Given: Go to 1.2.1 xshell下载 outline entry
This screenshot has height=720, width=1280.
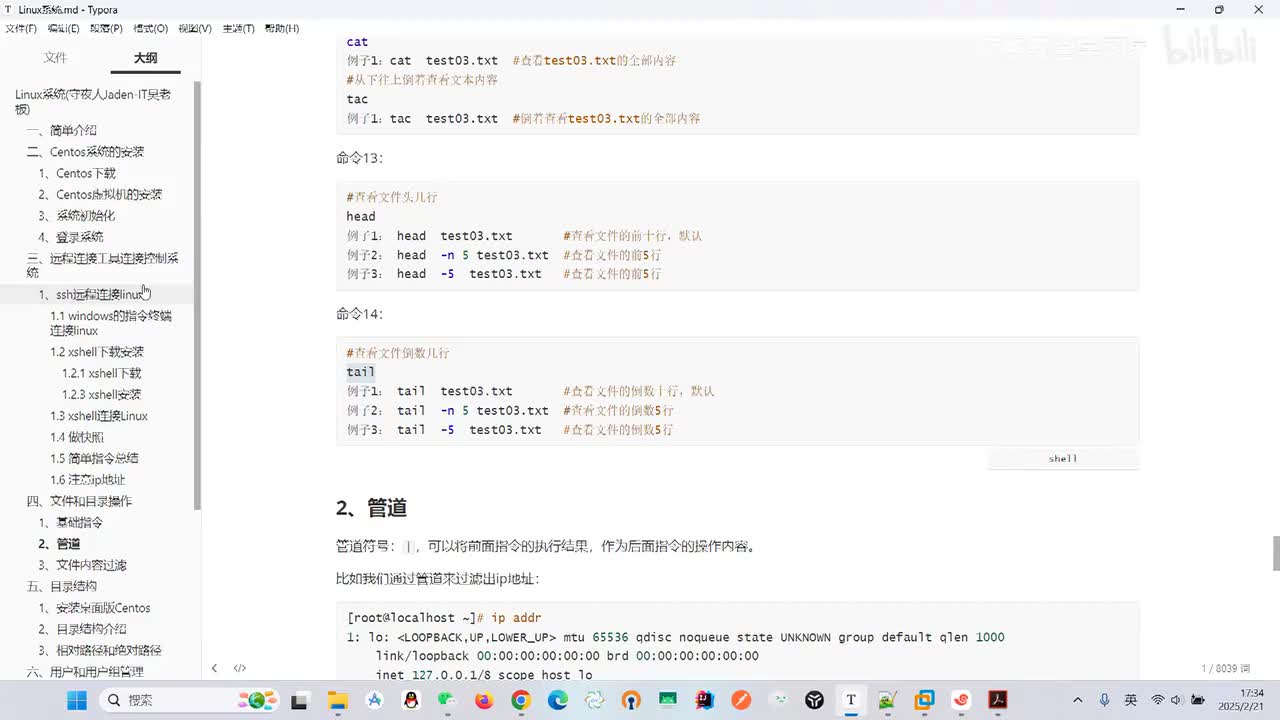Looking at the screenshot, I should [102, 373].
